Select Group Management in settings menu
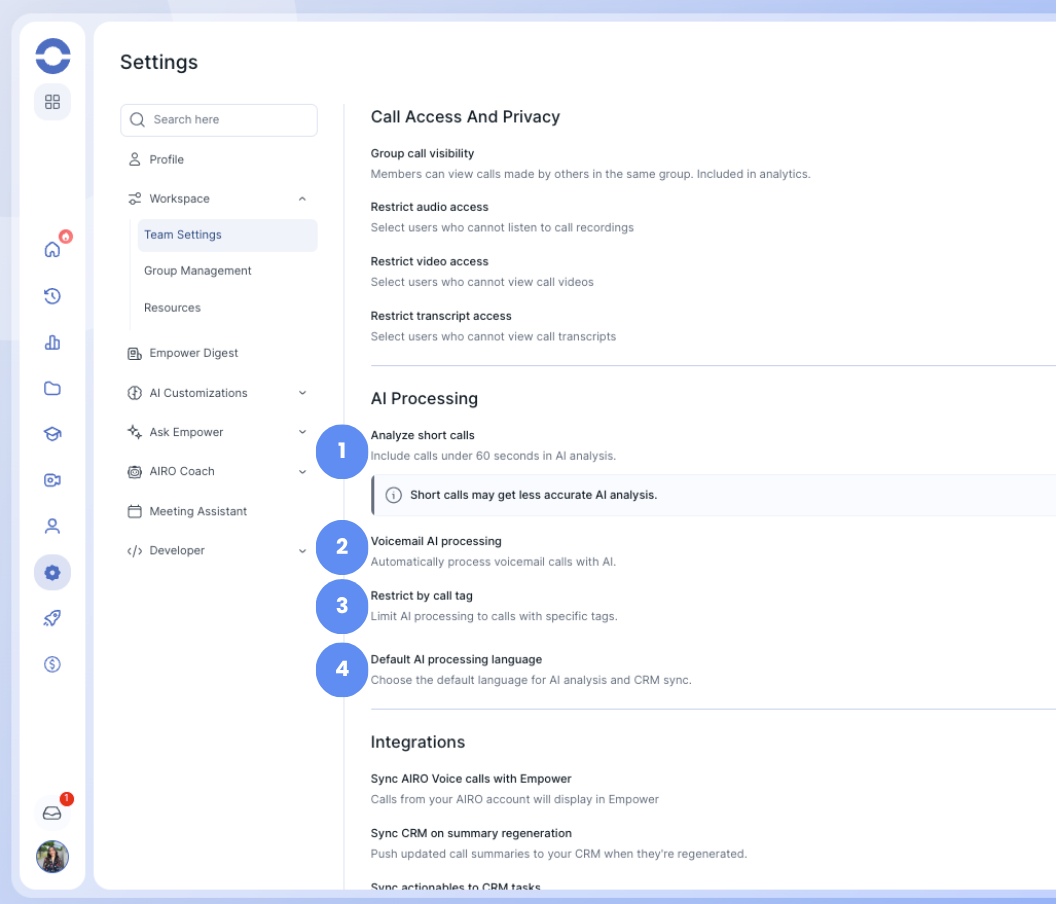Image resolution: width=1057 pixels, height=904 pixels. tap(198, 271)
